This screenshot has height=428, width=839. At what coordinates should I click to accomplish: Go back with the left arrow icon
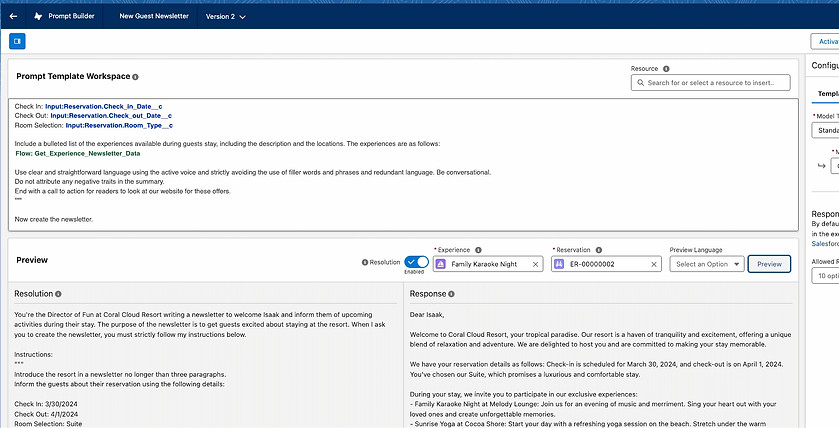coord(13,17)
